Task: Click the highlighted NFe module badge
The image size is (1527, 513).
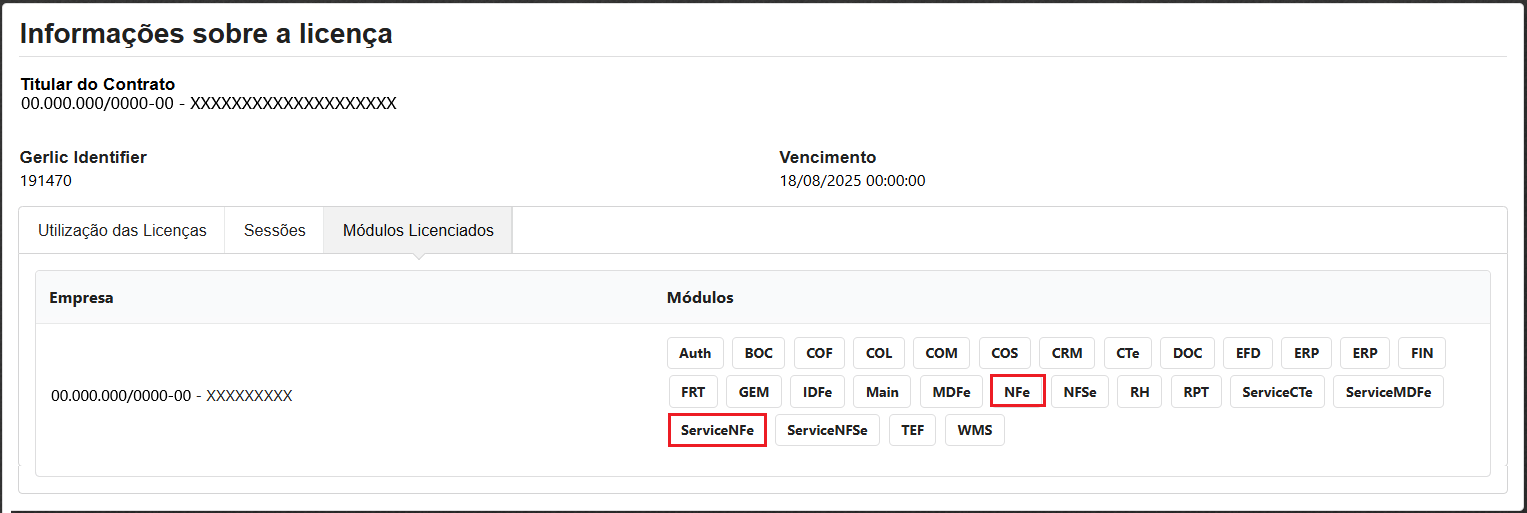Action: (1017, 392)
